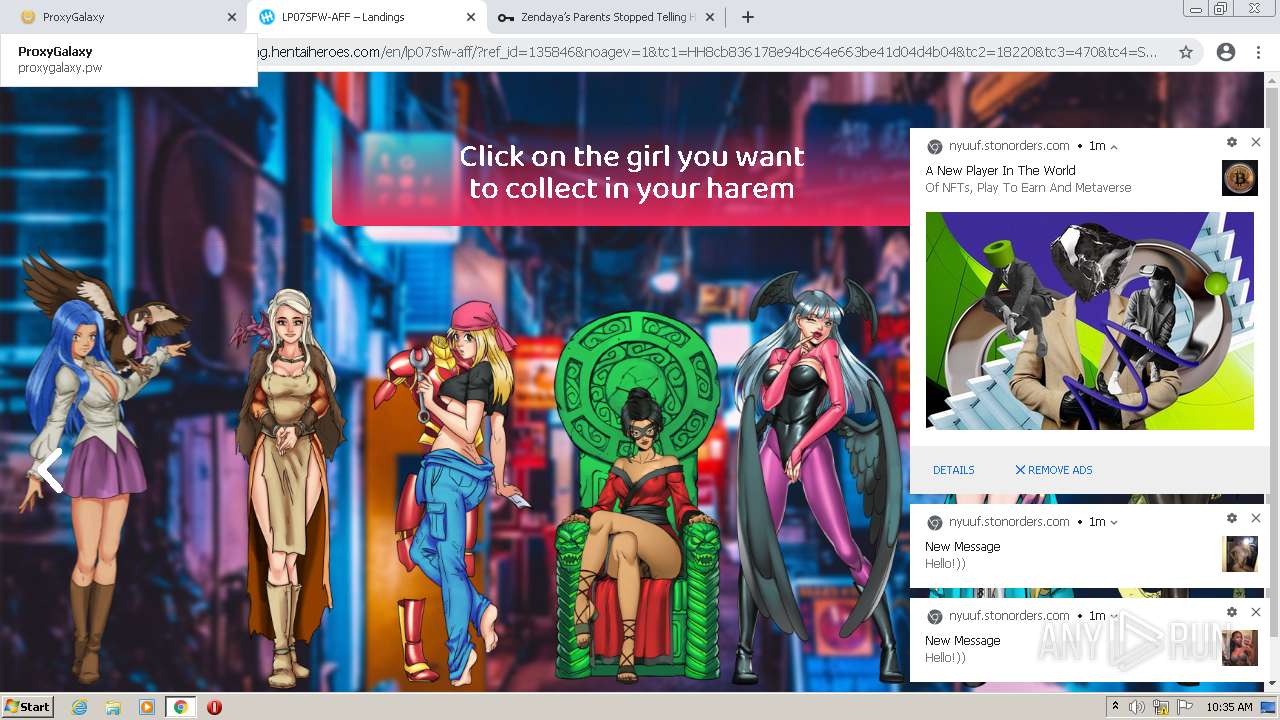
Task: Open the Windows Start menu
Action: click(27, 707)
